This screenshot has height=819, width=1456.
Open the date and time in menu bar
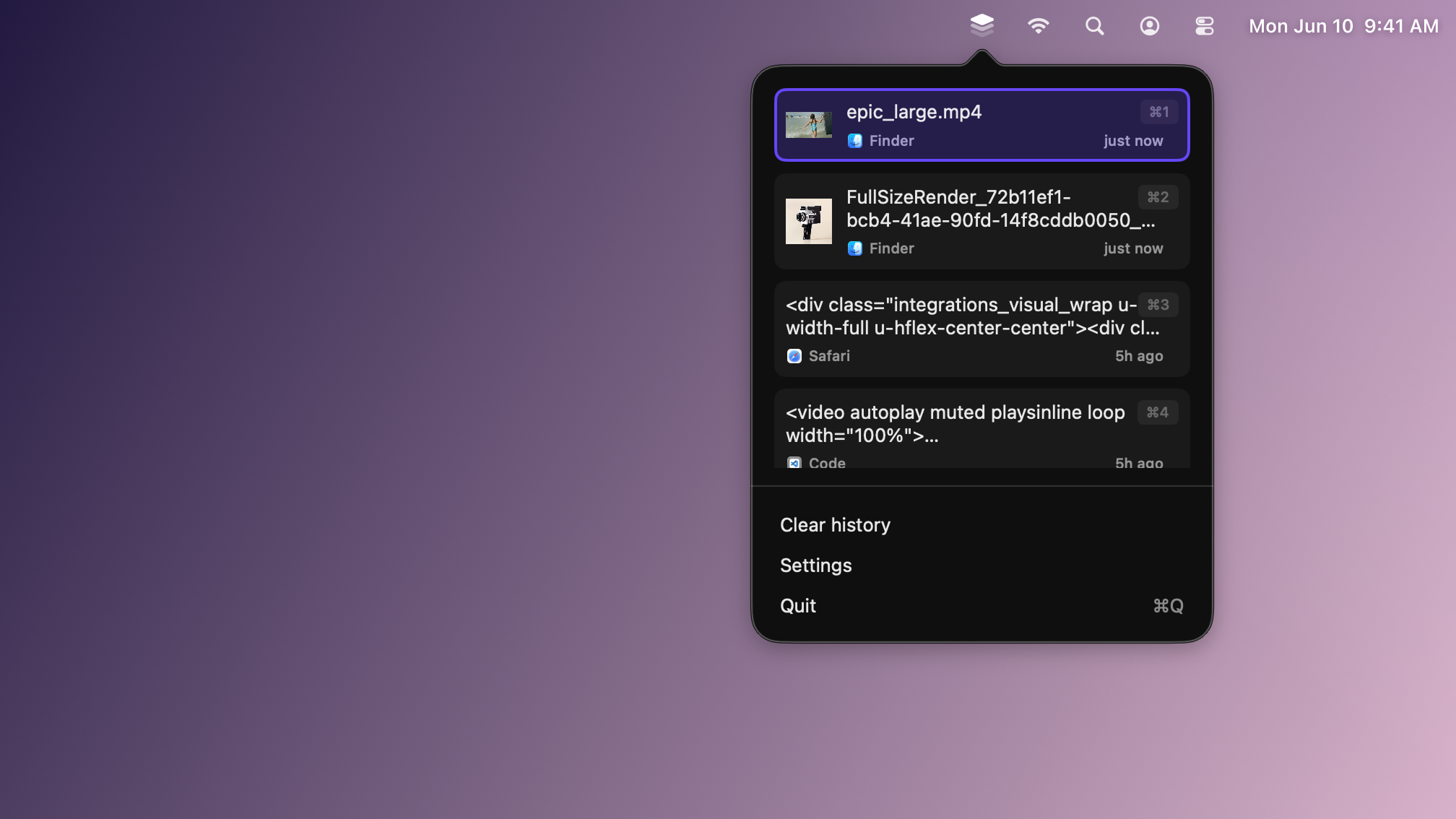tap(1343, 26)
